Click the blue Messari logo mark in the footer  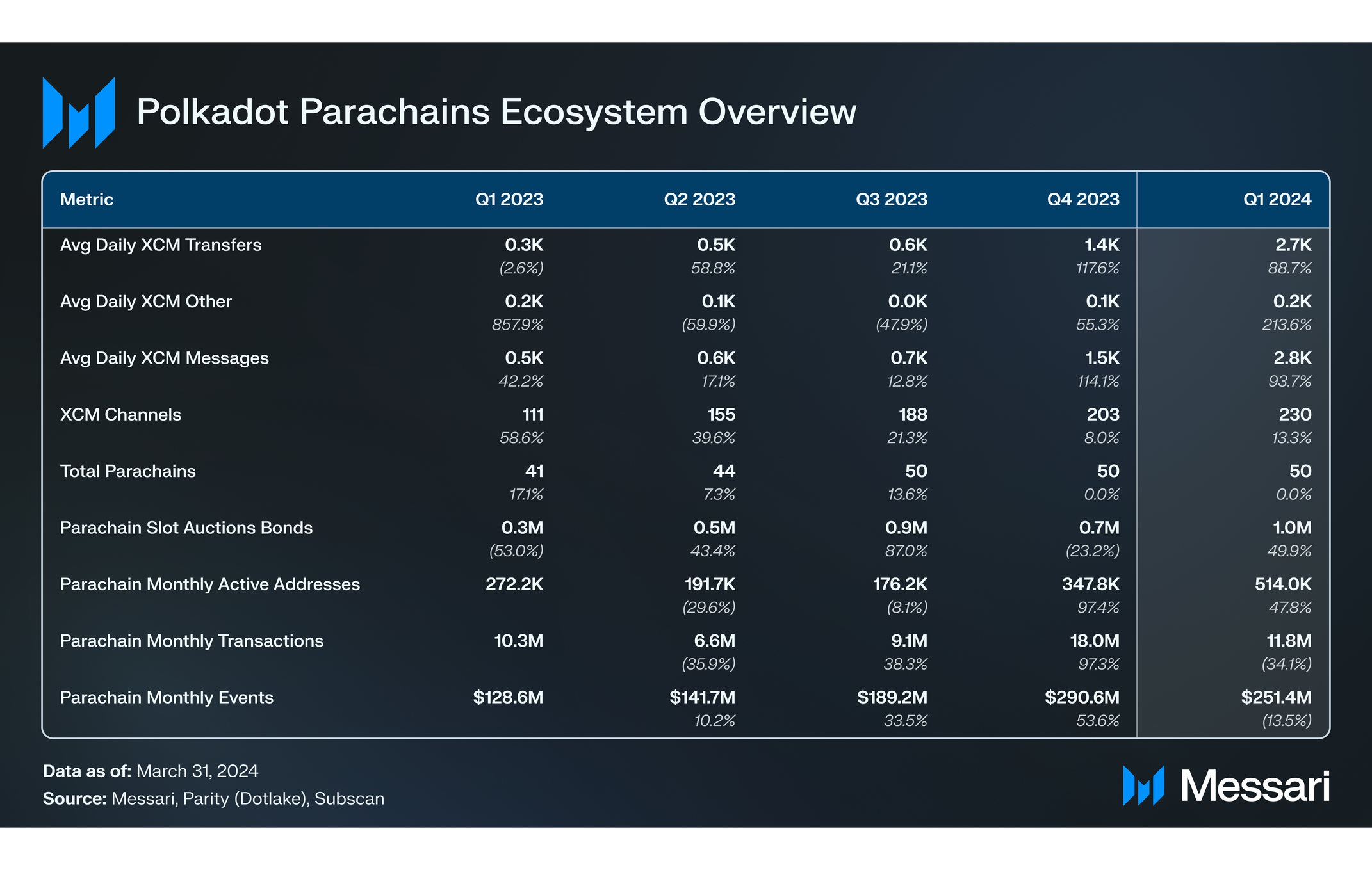pyautogui.click(x=1143, y=785)
